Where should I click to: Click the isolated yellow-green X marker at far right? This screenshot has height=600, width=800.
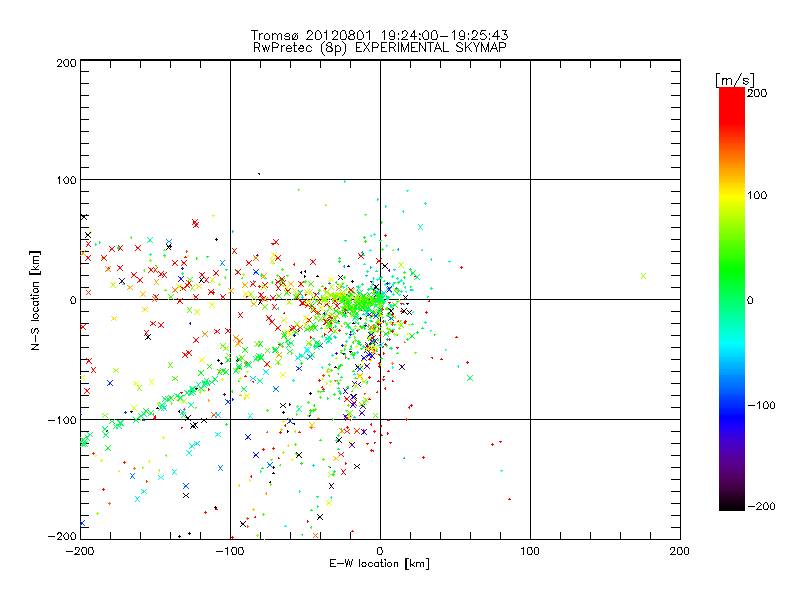(643, 276)
